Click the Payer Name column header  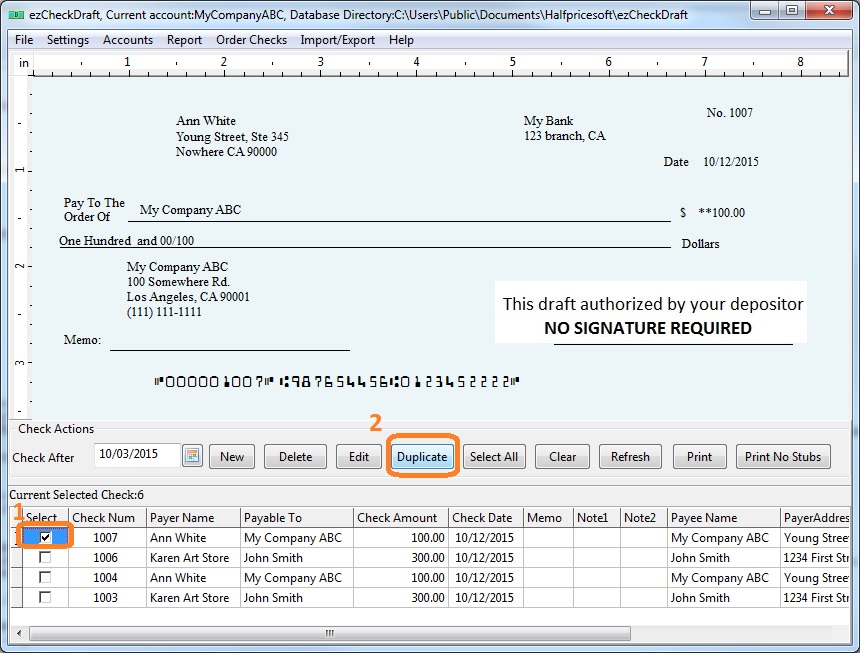(182, 518)
